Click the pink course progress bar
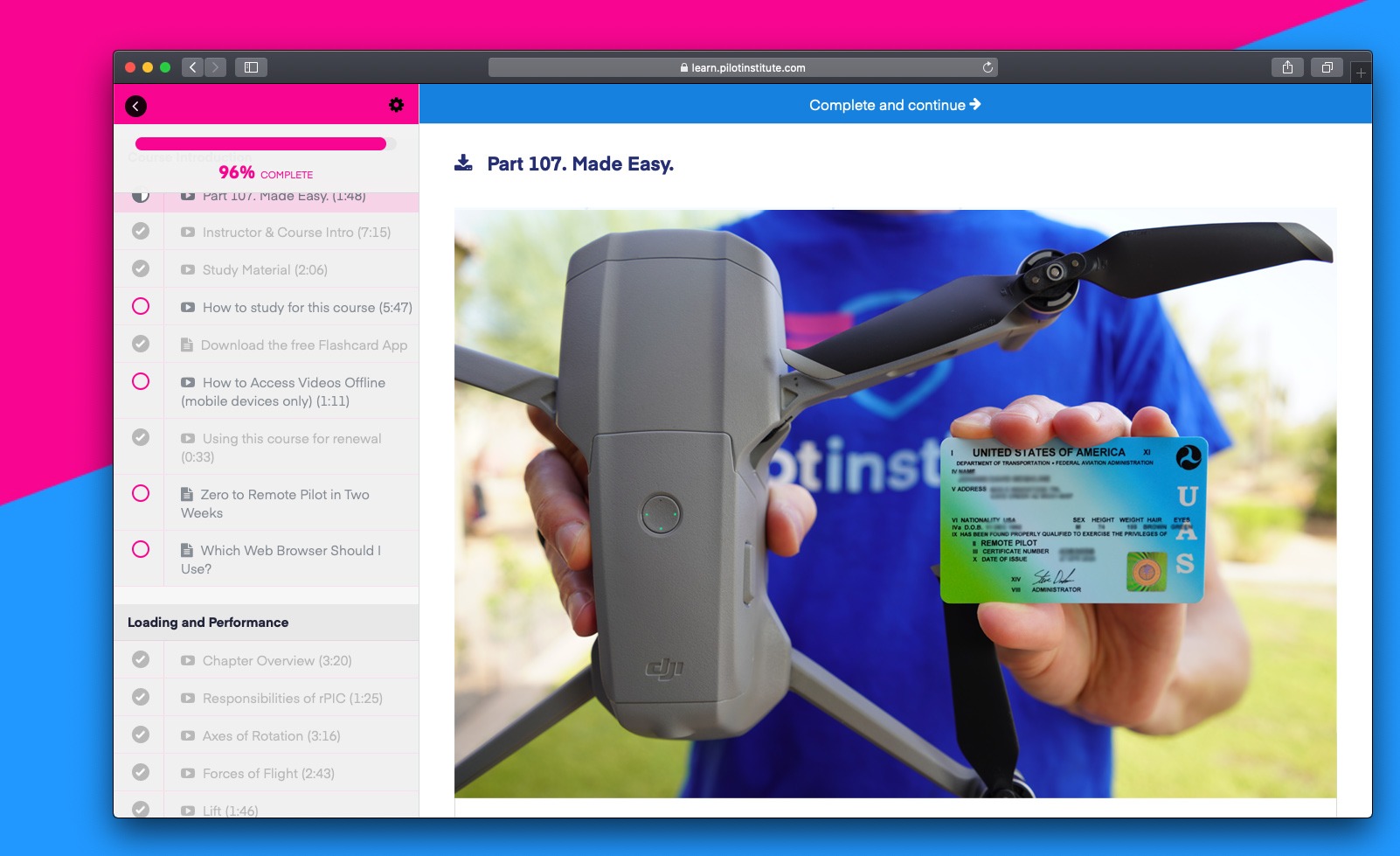Viewport: 1400px width, 856px height. coord(266,144)
